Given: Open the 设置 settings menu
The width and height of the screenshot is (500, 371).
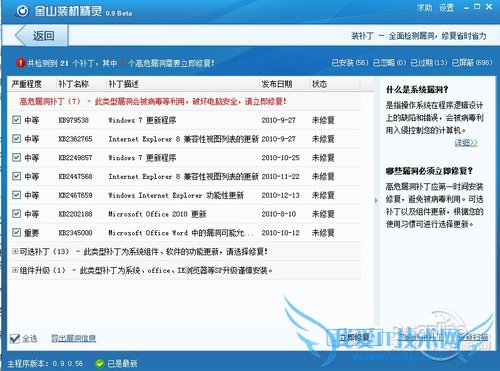Looking at the screenshot, I should coord(446,7).
